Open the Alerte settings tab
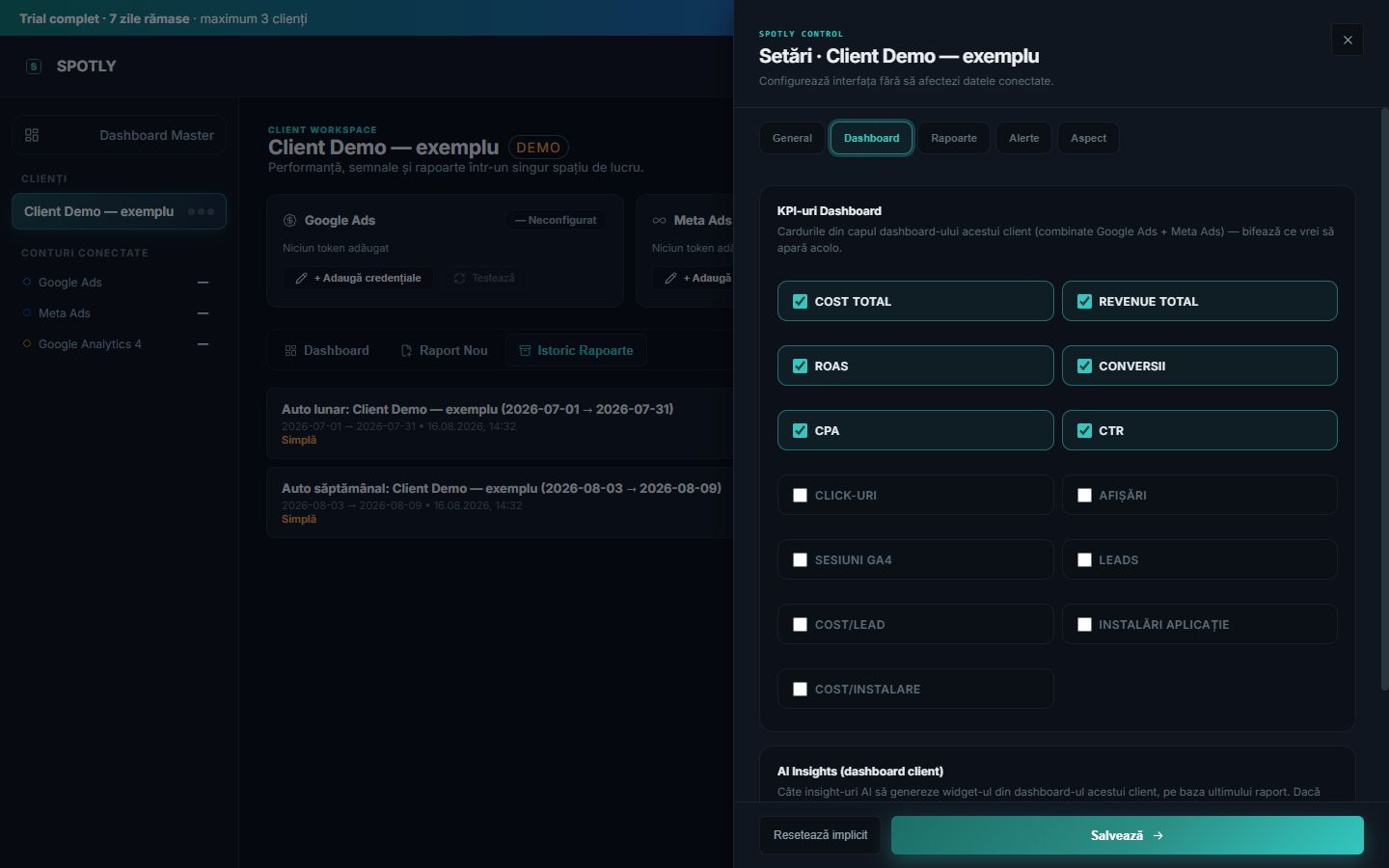The image size is (1389, 868). (x=1023, y=138)
